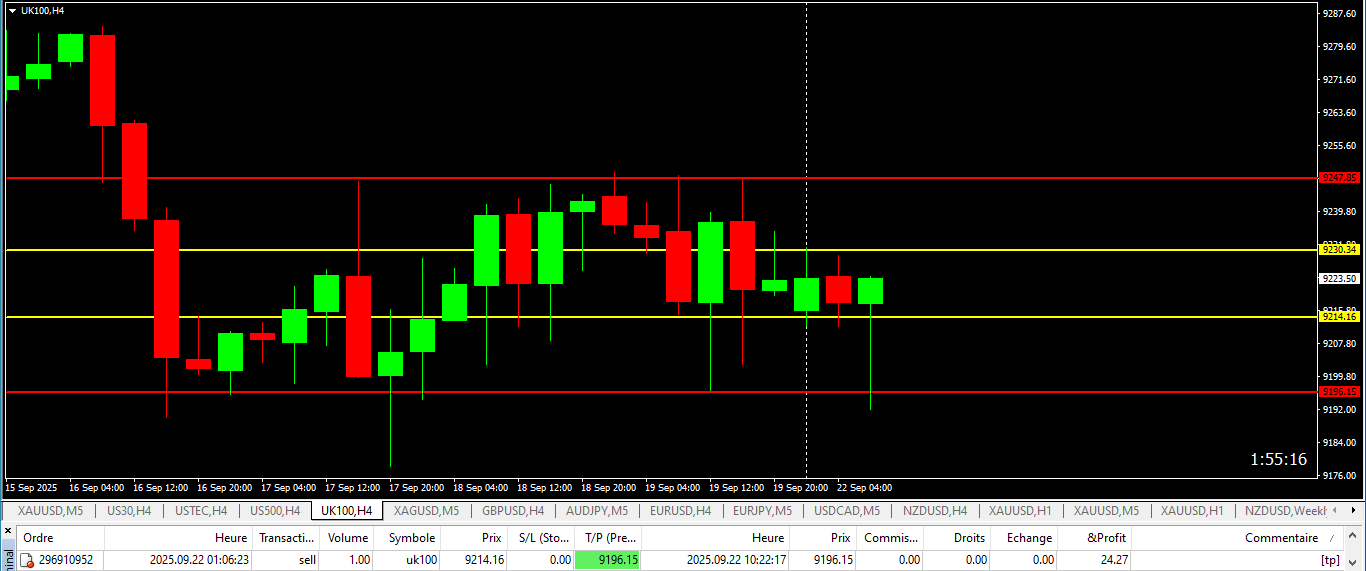Click the Echange column header
Screen dimensions: 1366x571
[x=1024, y=538]
